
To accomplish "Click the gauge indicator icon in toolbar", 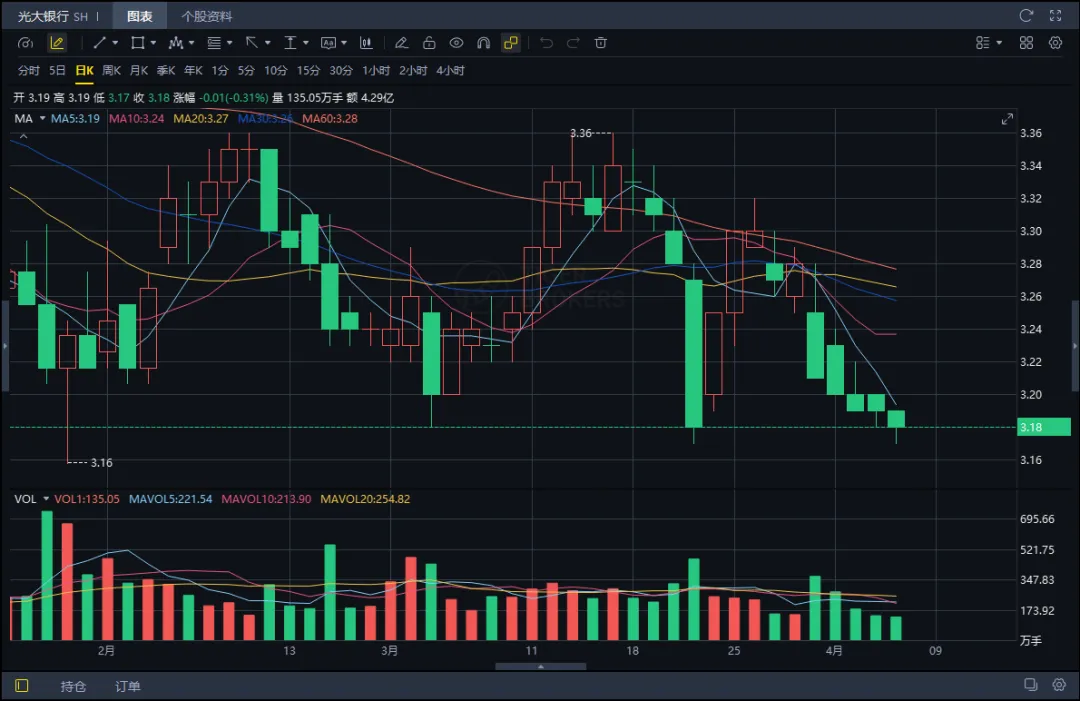I will pyautogui.click(x=25, y=43).
